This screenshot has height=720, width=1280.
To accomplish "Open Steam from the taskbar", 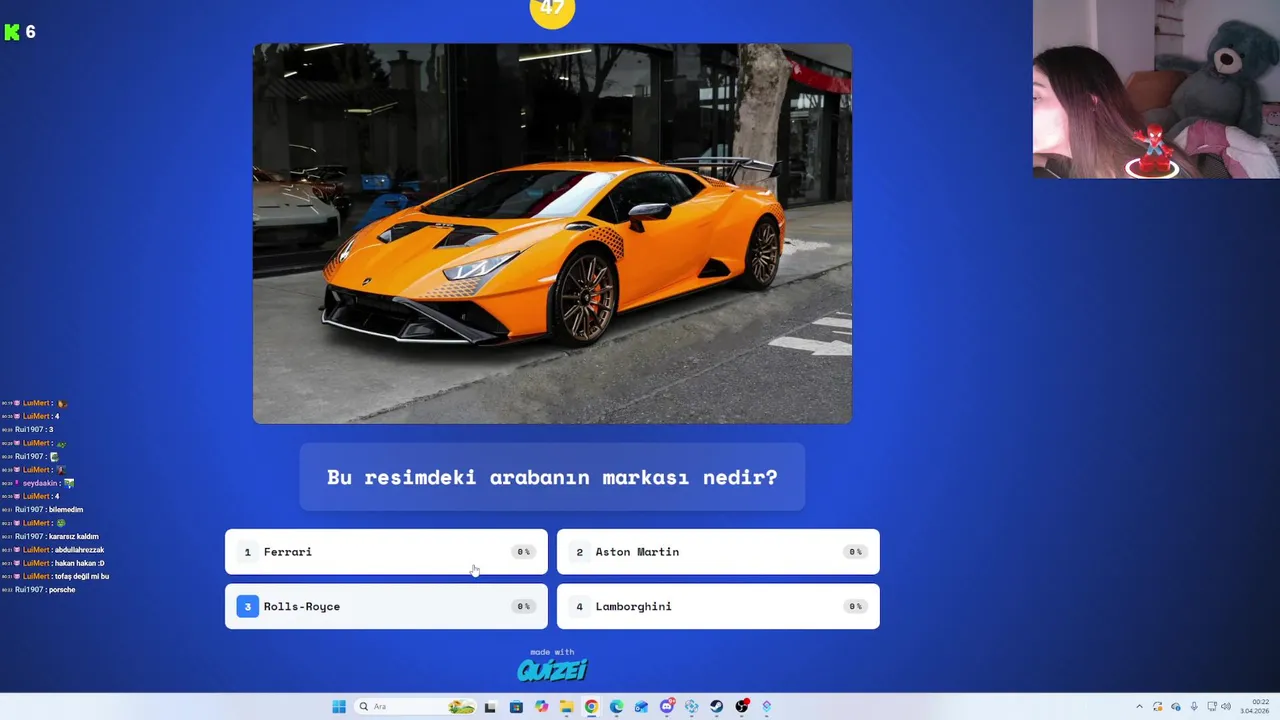I will coord(717,706).
